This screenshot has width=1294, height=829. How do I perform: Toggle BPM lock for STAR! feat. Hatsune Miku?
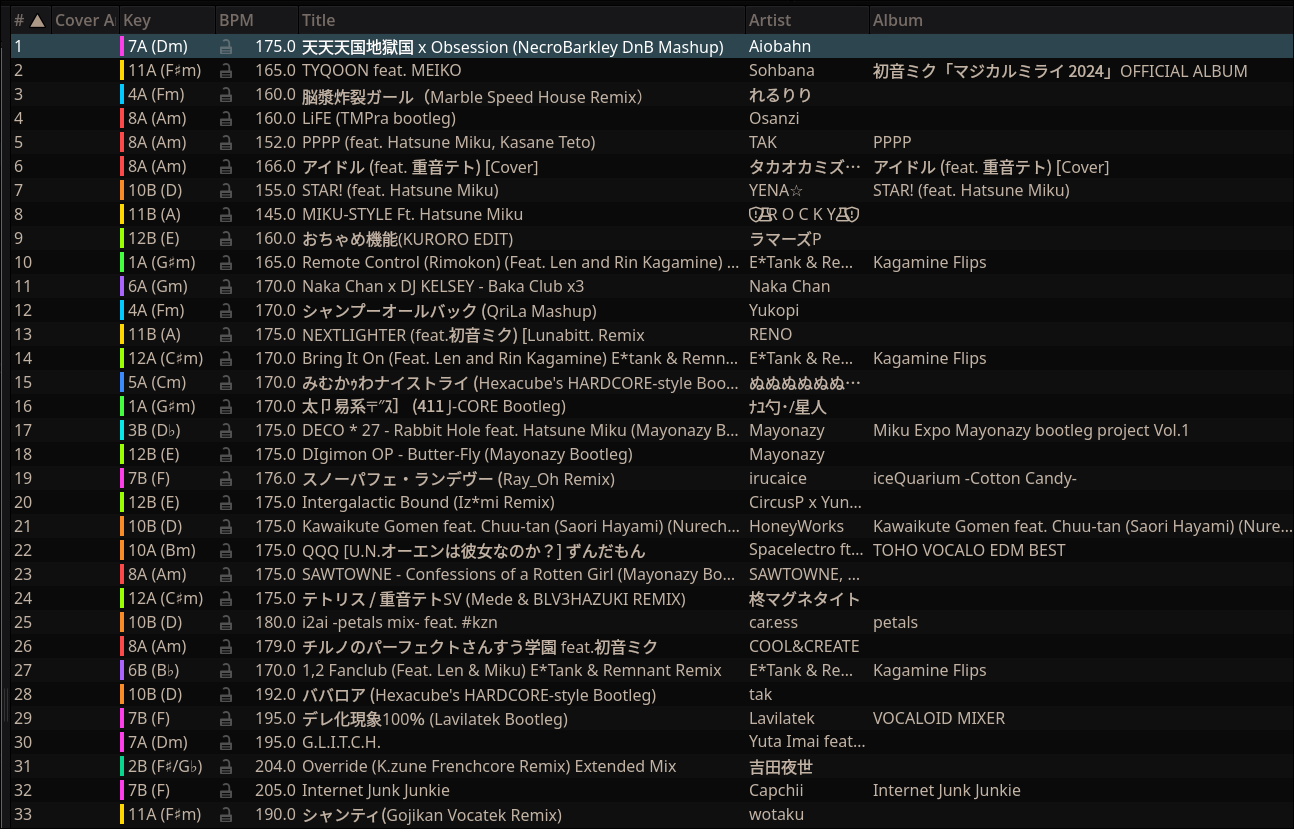[226, 191]
